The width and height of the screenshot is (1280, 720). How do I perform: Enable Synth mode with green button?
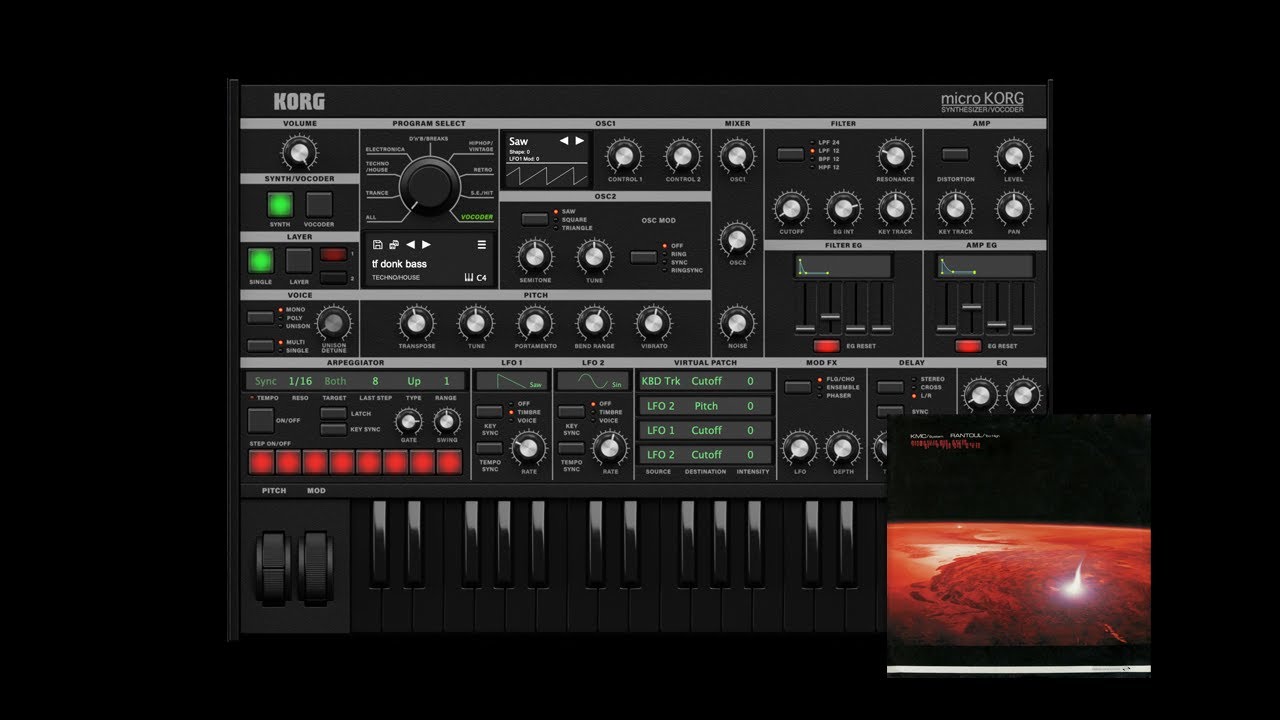[x=280, y=205]
